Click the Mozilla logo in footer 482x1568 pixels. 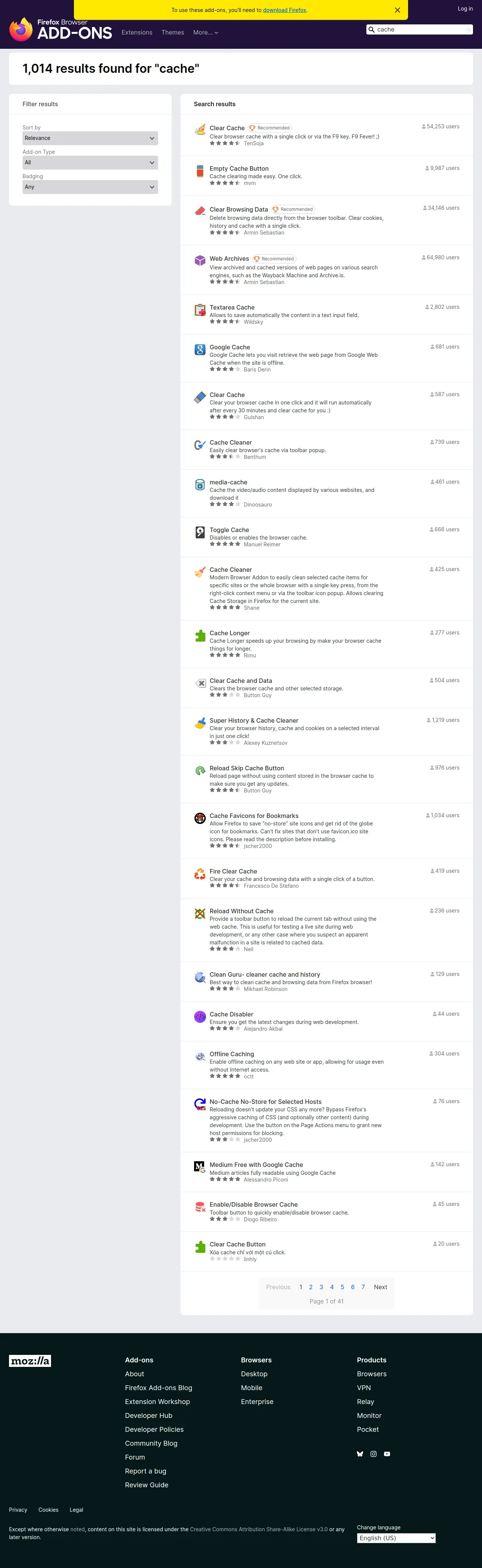click(30, 1361)
